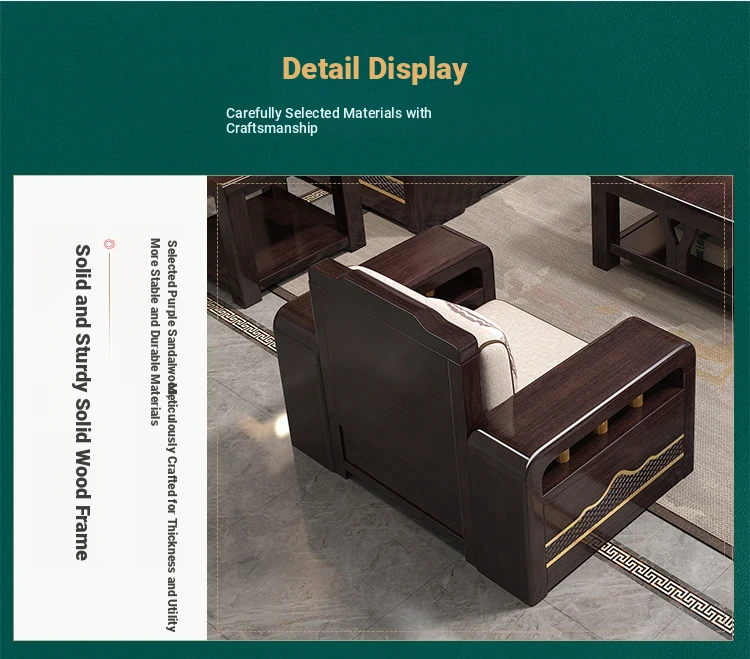The image size is (750, 659).
Task: Click the red concentric circle icon
Action: pyautogui.click(x=109, y=244)
